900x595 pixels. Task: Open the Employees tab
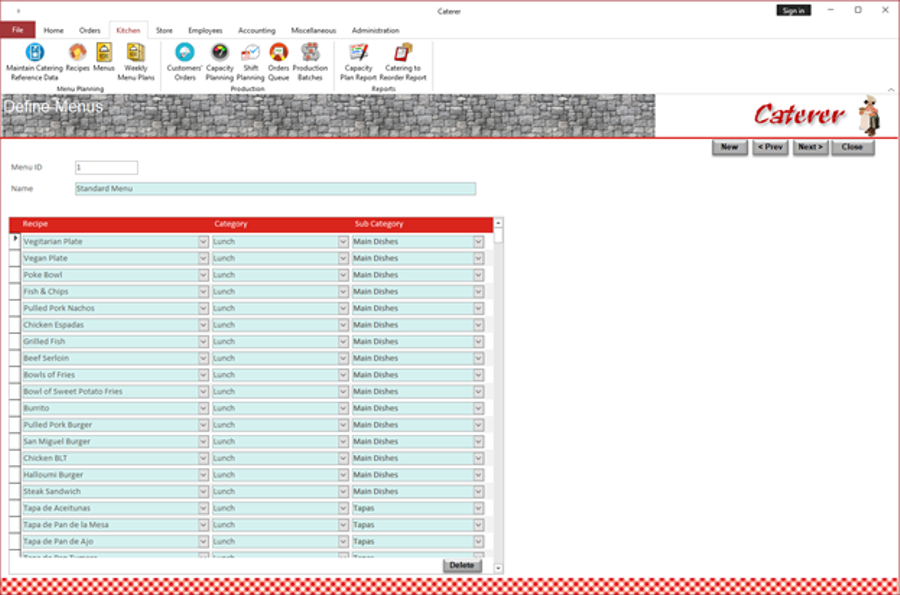(x=205, y=30)
